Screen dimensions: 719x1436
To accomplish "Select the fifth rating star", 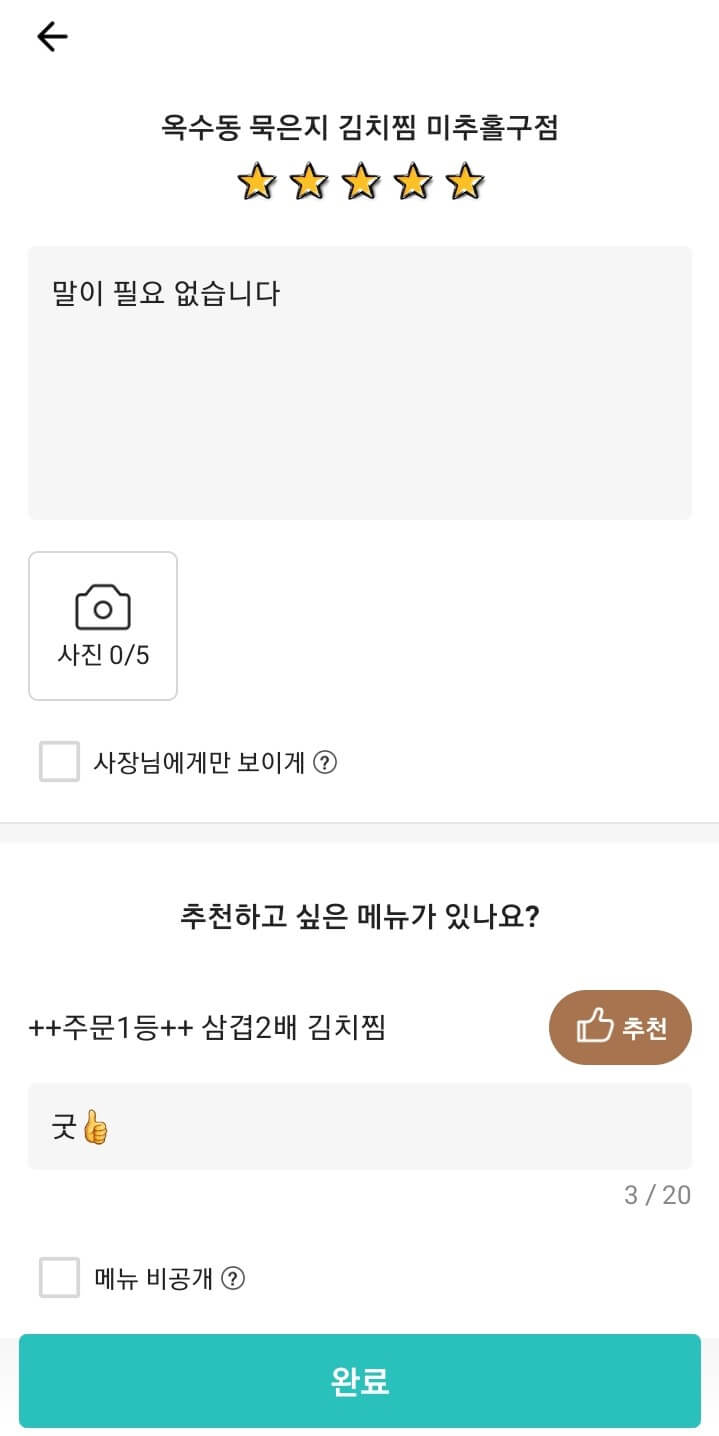I will click(462, 182).
